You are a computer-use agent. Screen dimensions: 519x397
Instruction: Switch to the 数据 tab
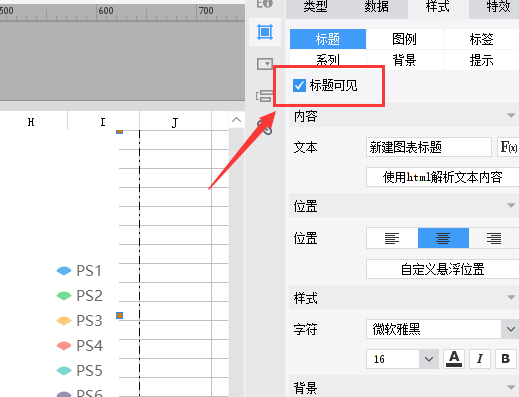(x=376, y=7)
